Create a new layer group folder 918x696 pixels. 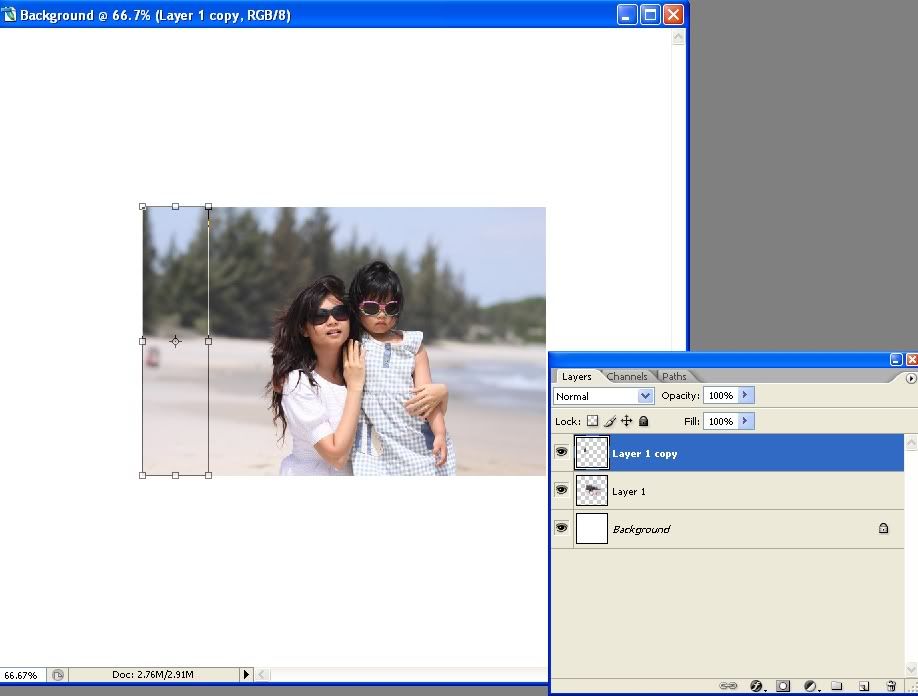pyautogui.click(x=837, y=686)
